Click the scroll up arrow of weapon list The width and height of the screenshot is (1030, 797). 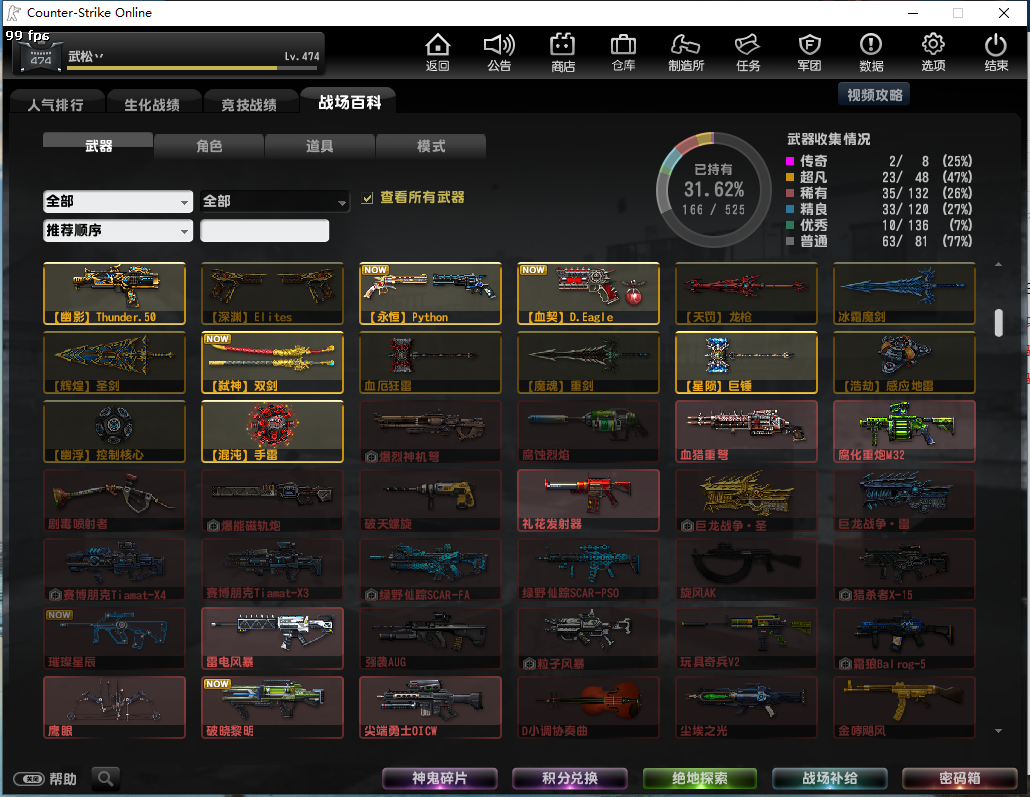coord(998,264)
